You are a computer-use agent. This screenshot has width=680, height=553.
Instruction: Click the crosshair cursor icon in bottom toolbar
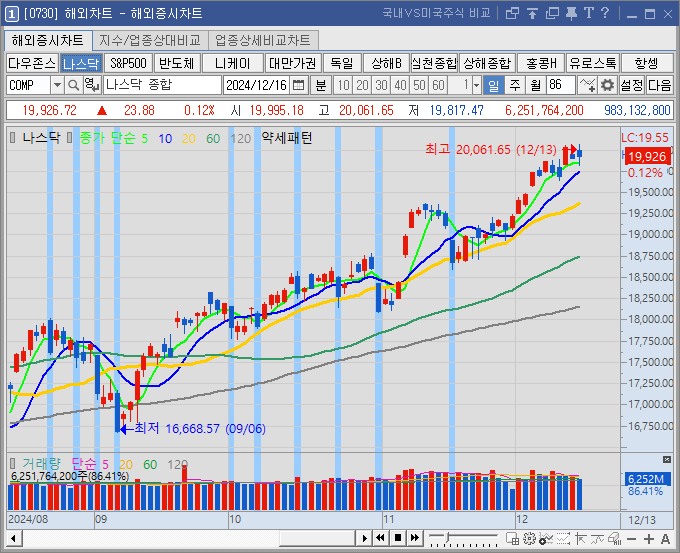581,539
